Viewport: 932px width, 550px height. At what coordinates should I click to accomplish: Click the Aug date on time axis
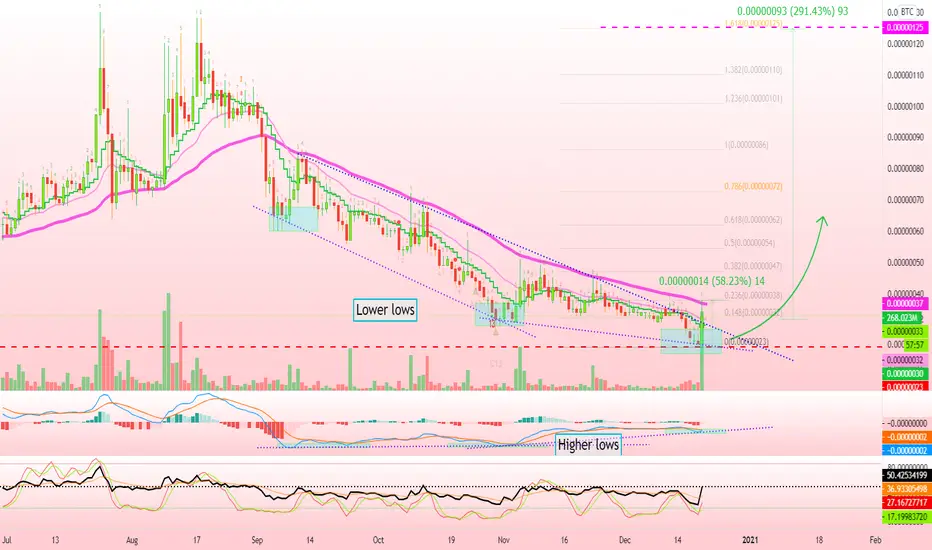click(x=132, y=540)
